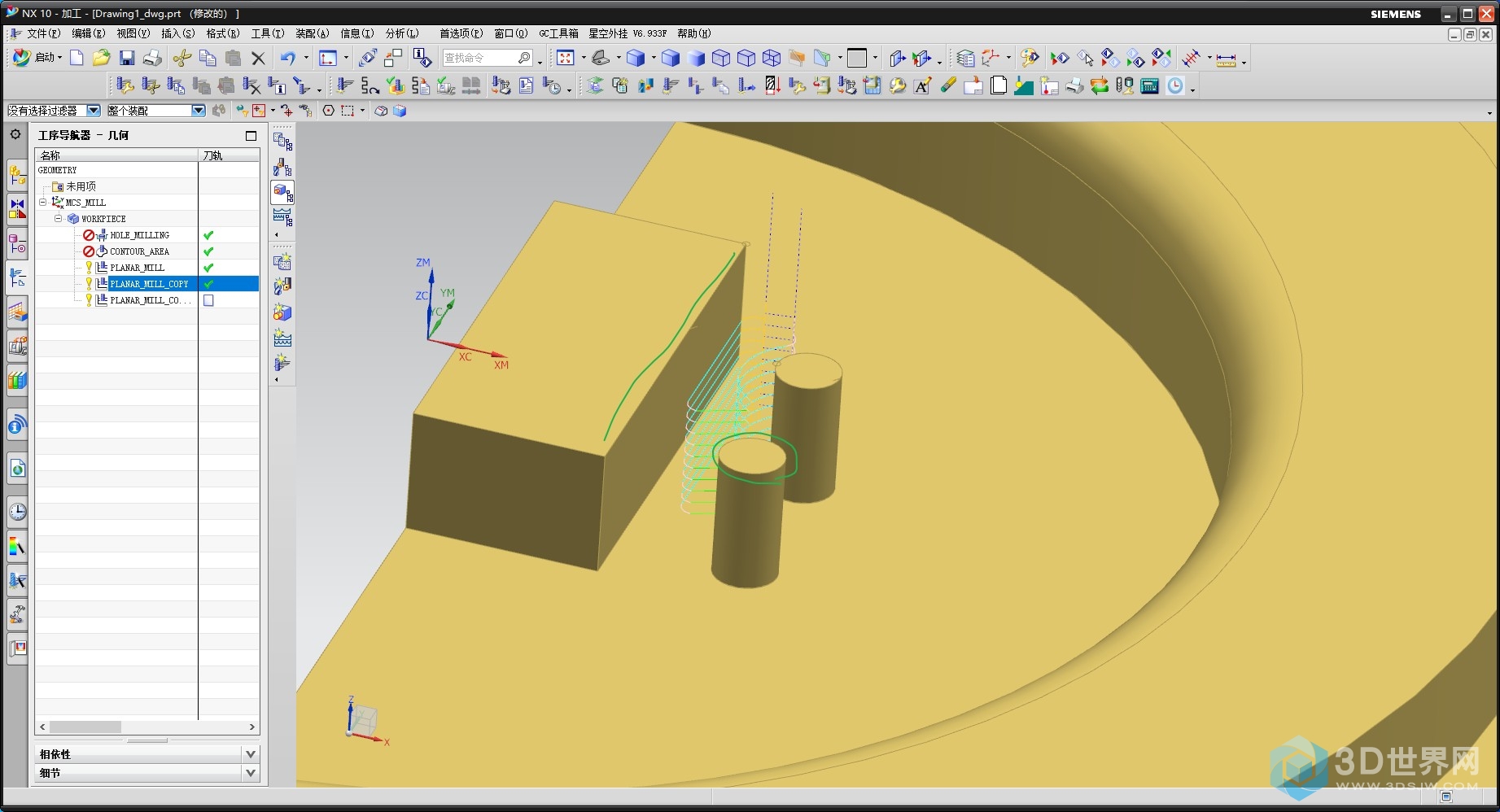Collapse the MCS_MILL tree node
The image size is (1500, 812).
click(43, 203)
